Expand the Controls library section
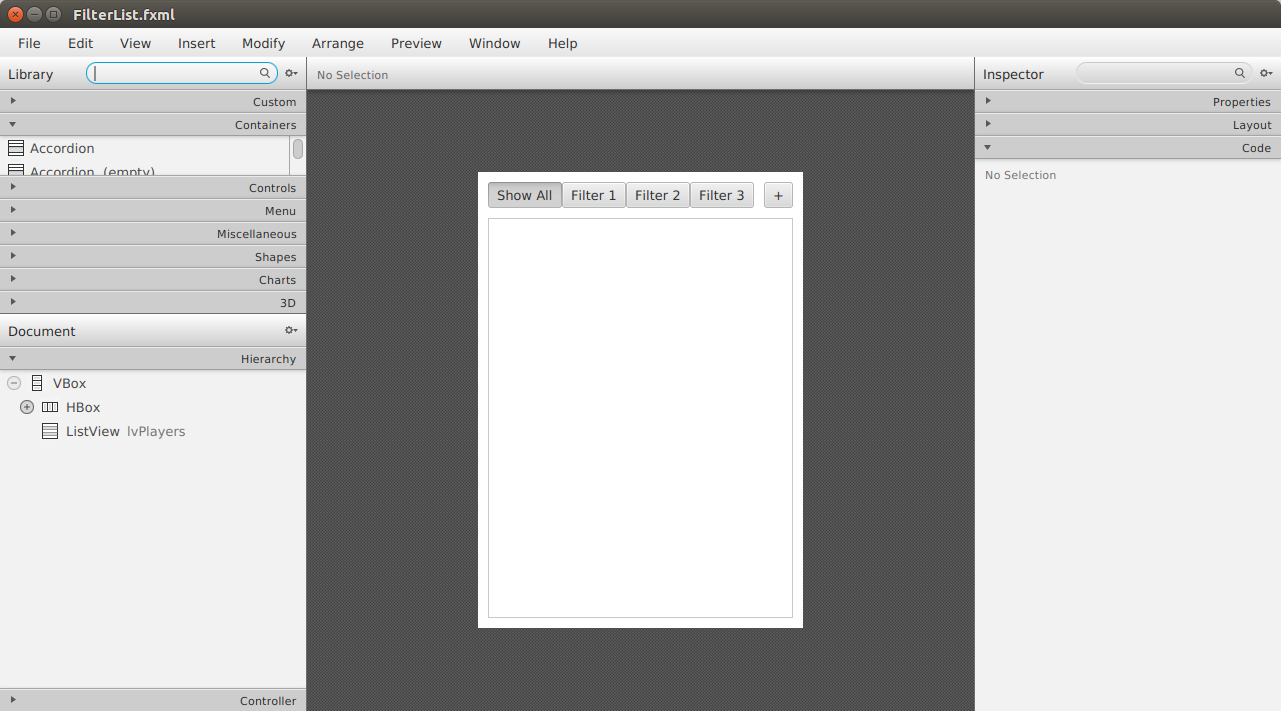The image size is (1281, 711). coord(13,187)
